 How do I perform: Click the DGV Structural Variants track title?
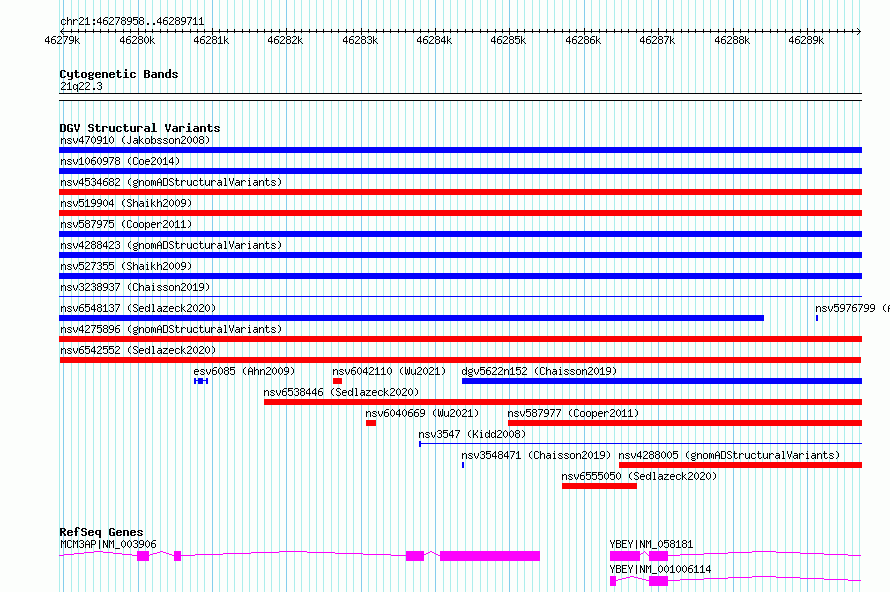coord(140,128)
